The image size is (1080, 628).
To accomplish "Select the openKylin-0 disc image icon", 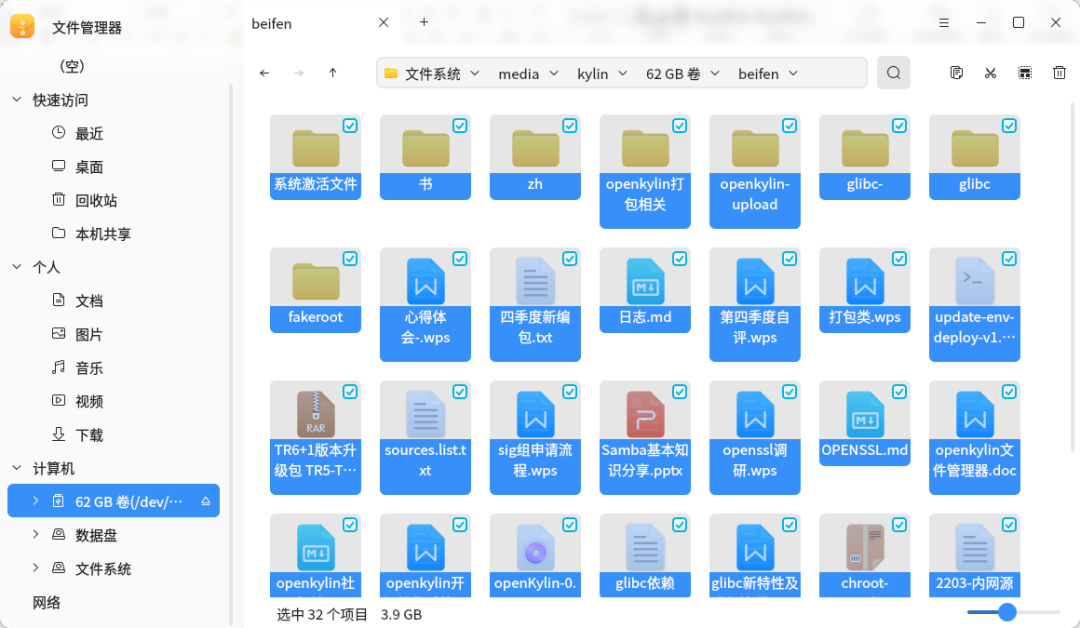I will click(x=535, y=547).
